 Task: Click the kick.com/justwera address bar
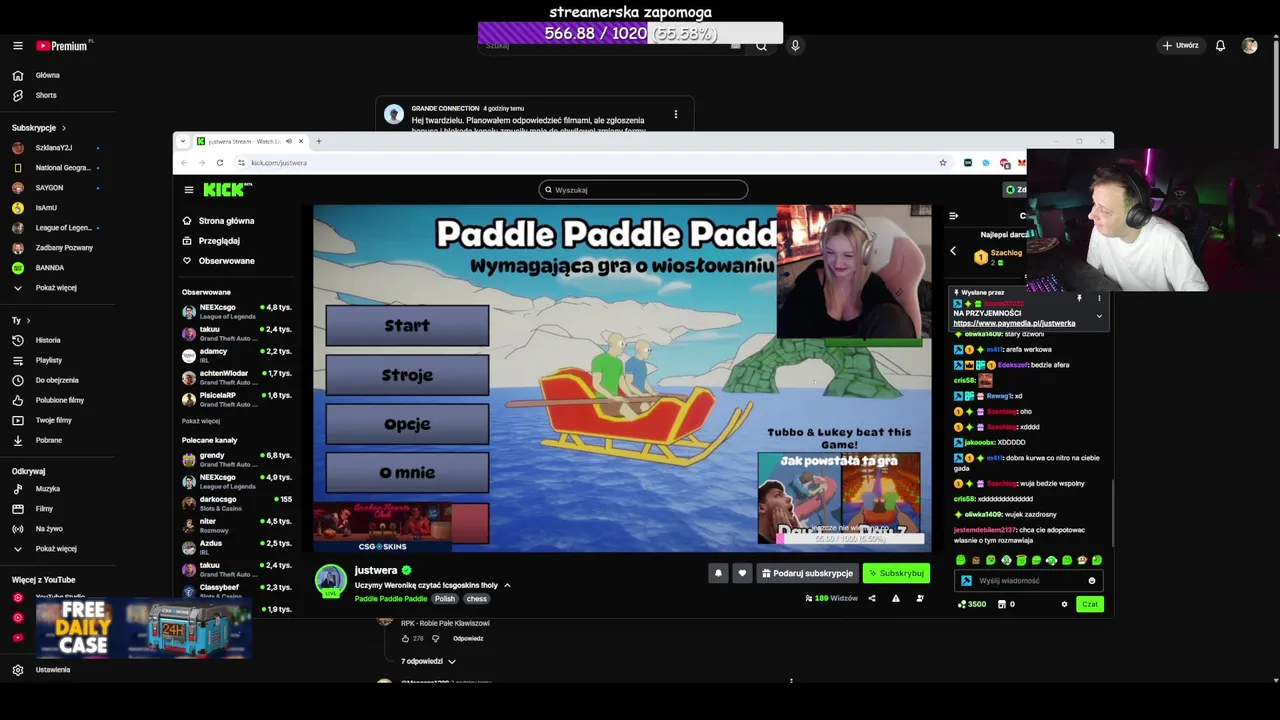click(x=590, y=162)
